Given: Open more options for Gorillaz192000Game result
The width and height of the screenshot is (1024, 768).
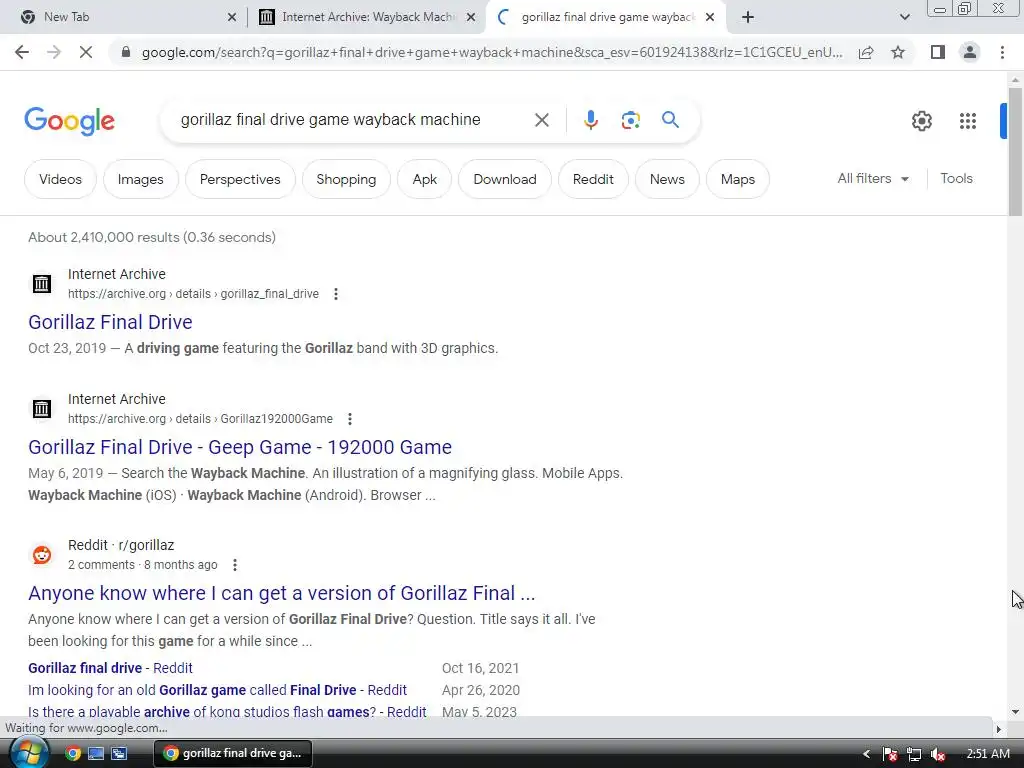Looking at the screenshot, I should click(x=350, y=419).
